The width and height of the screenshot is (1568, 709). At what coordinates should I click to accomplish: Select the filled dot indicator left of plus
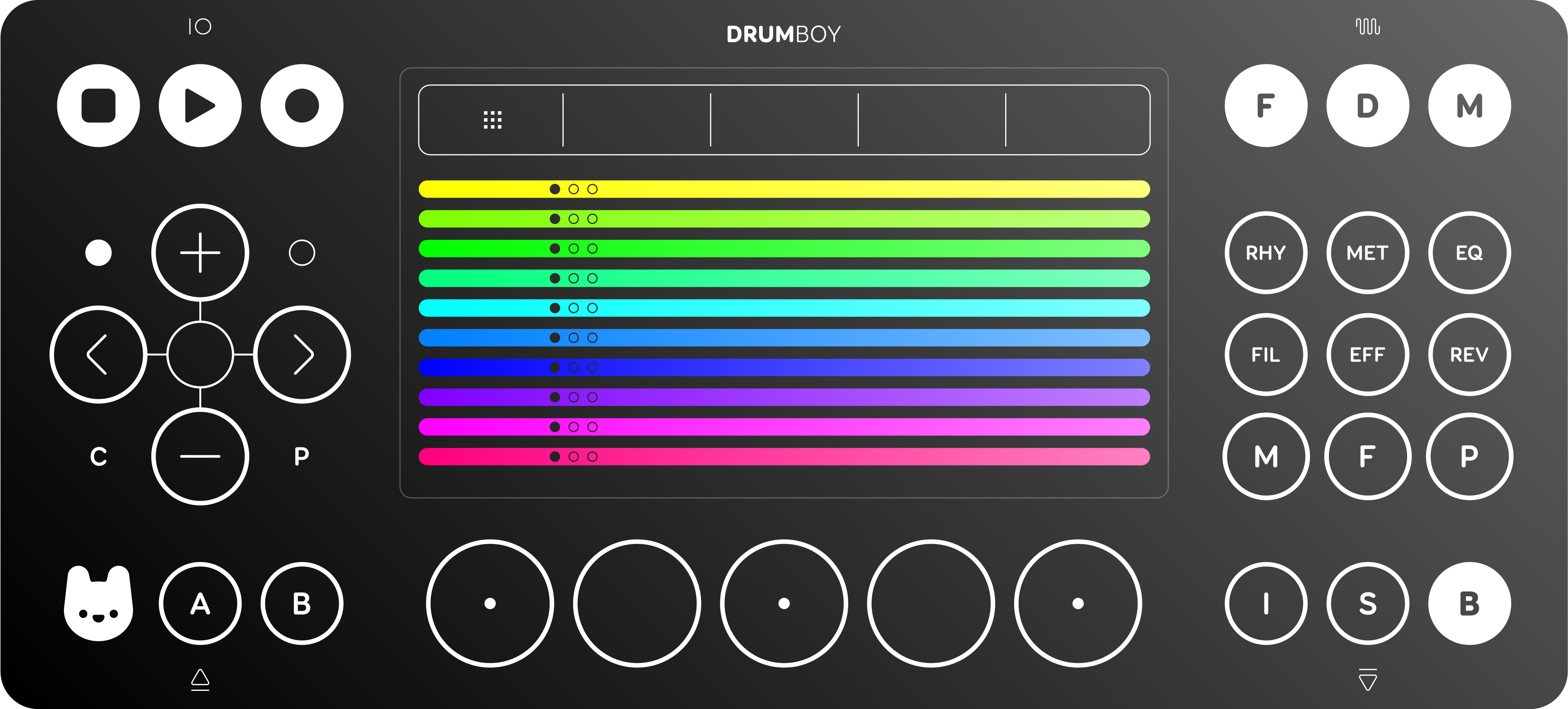click(x=99, y=253)
